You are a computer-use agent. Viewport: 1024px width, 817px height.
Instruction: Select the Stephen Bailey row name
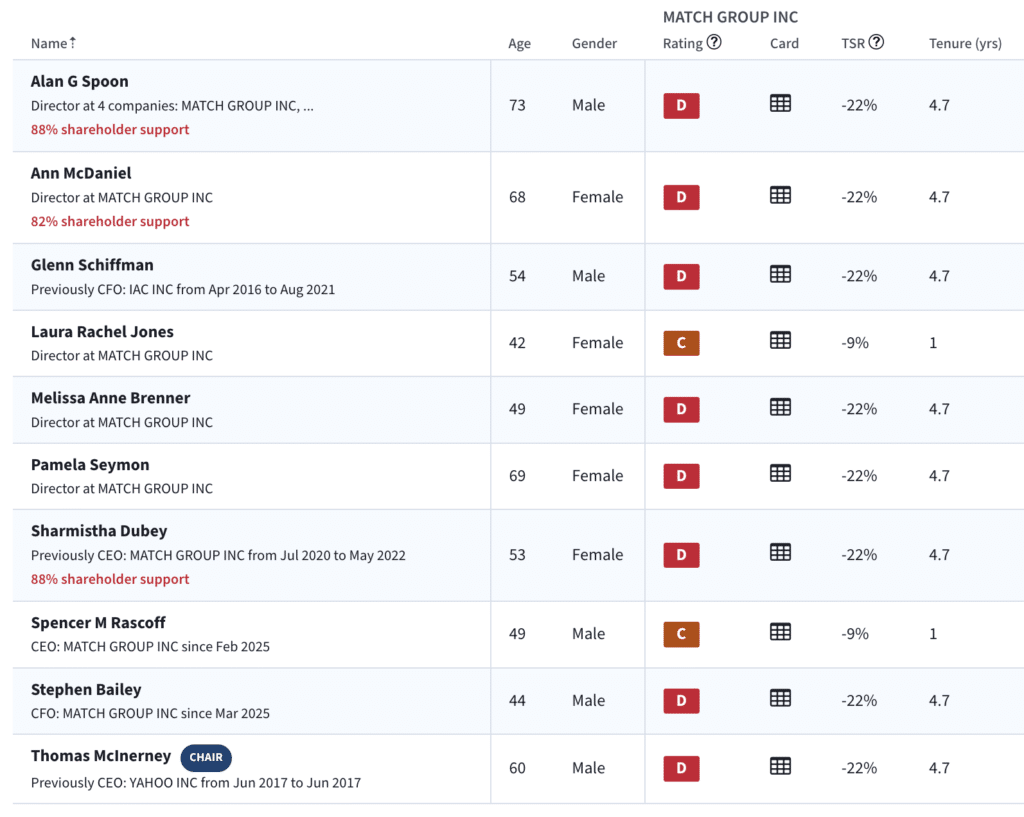coord(86,690)
